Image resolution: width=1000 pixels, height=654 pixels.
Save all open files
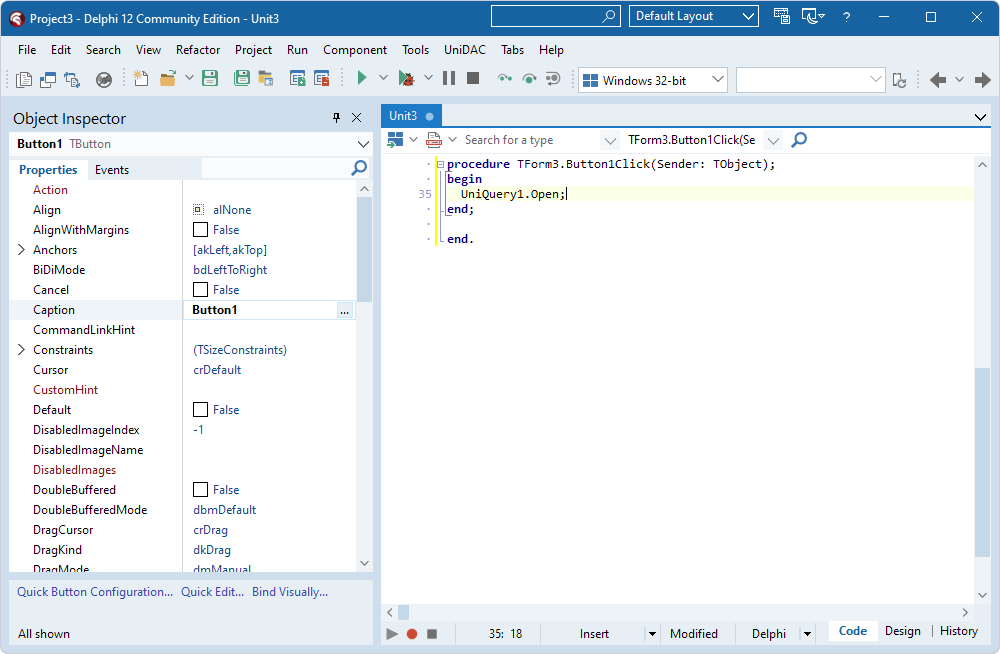[x=242, y=77]
